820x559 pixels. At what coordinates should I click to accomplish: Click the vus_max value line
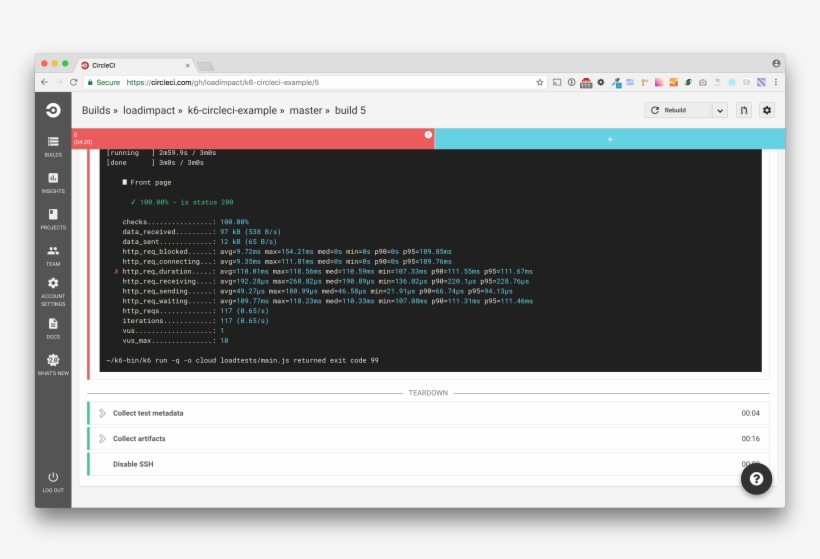(175, 340)
